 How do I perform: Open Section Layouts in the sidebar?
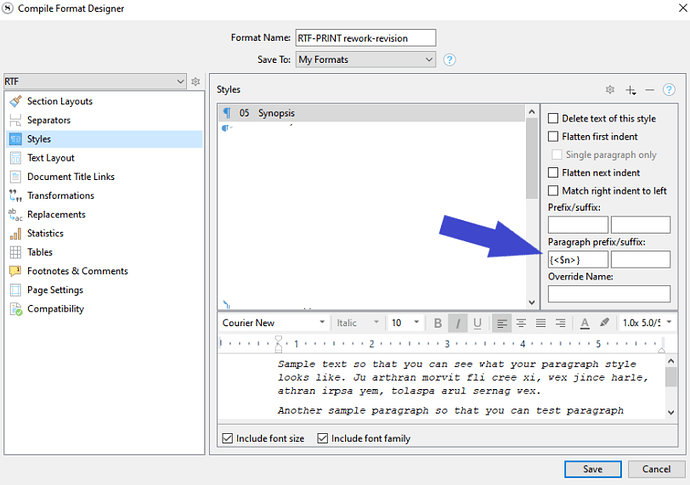pos(60,101)
